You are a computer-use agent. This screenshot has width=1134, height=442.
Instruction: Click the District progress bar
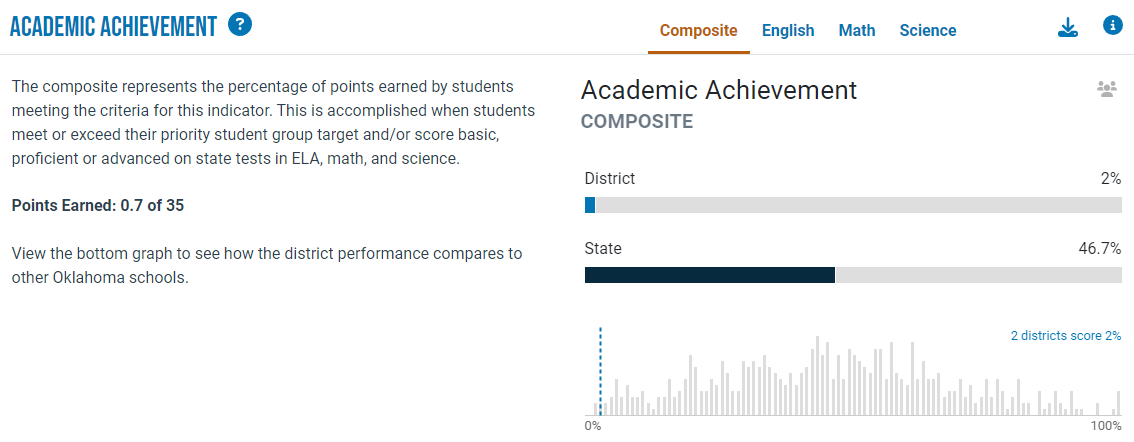tap(853, 205)
